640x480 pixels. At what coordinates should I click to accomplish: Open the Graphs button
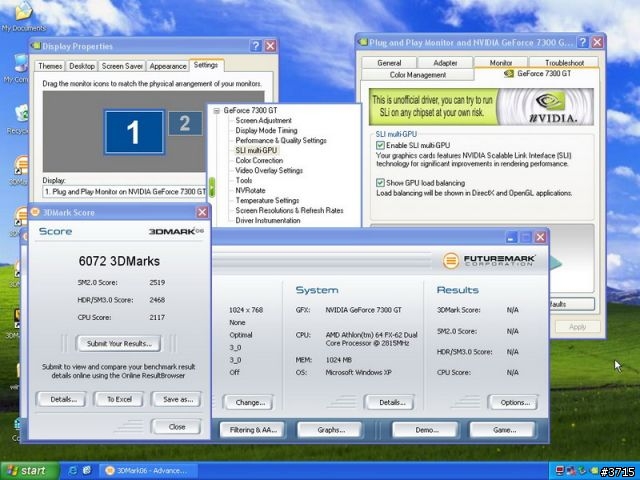tap(330, 430)
